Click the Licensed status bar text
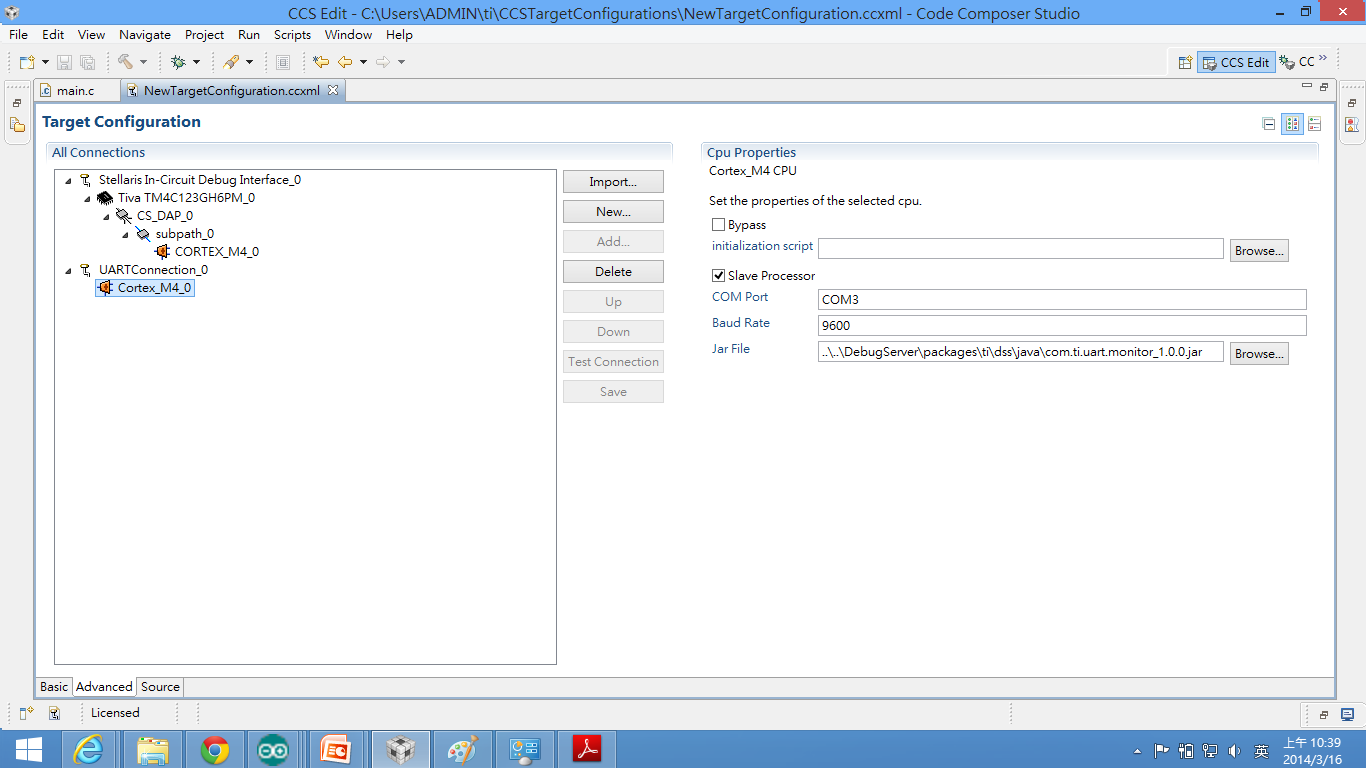 click(115, 713)
